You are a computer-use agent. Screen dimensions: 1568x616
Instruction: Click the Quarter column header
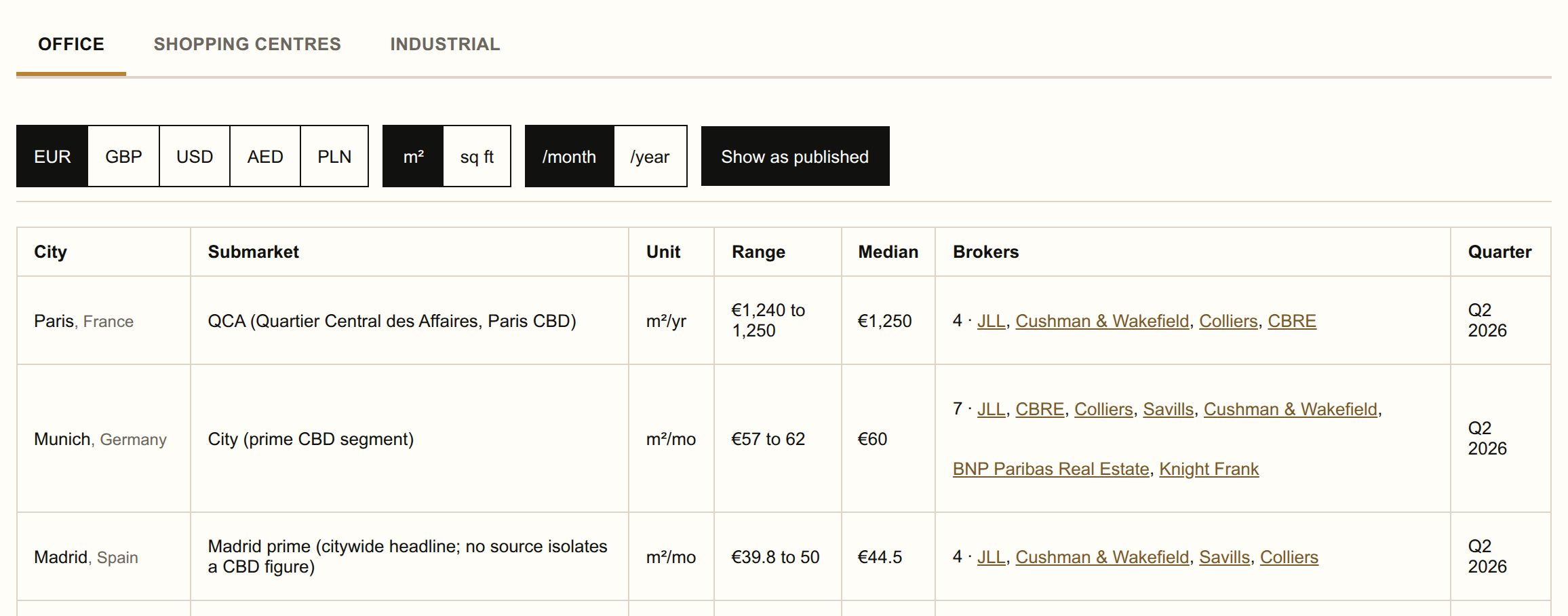click(1500, 252)
